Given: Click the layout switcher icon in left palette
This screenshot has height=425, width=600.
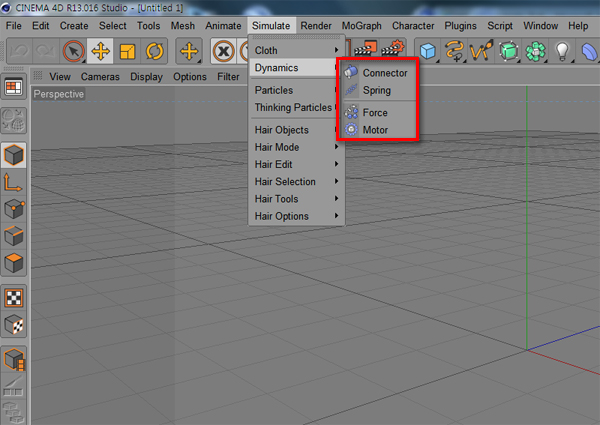Looking at the screenshot, I should 13,87.
